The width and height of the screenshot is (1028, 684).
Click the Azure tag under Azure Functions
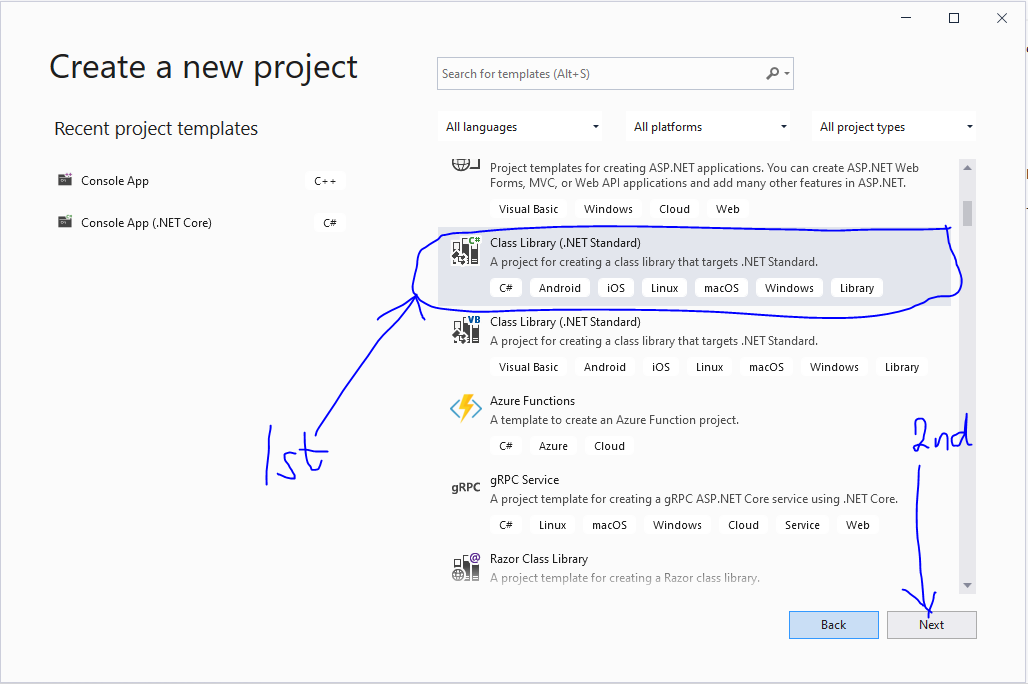[x=553, y=446]
